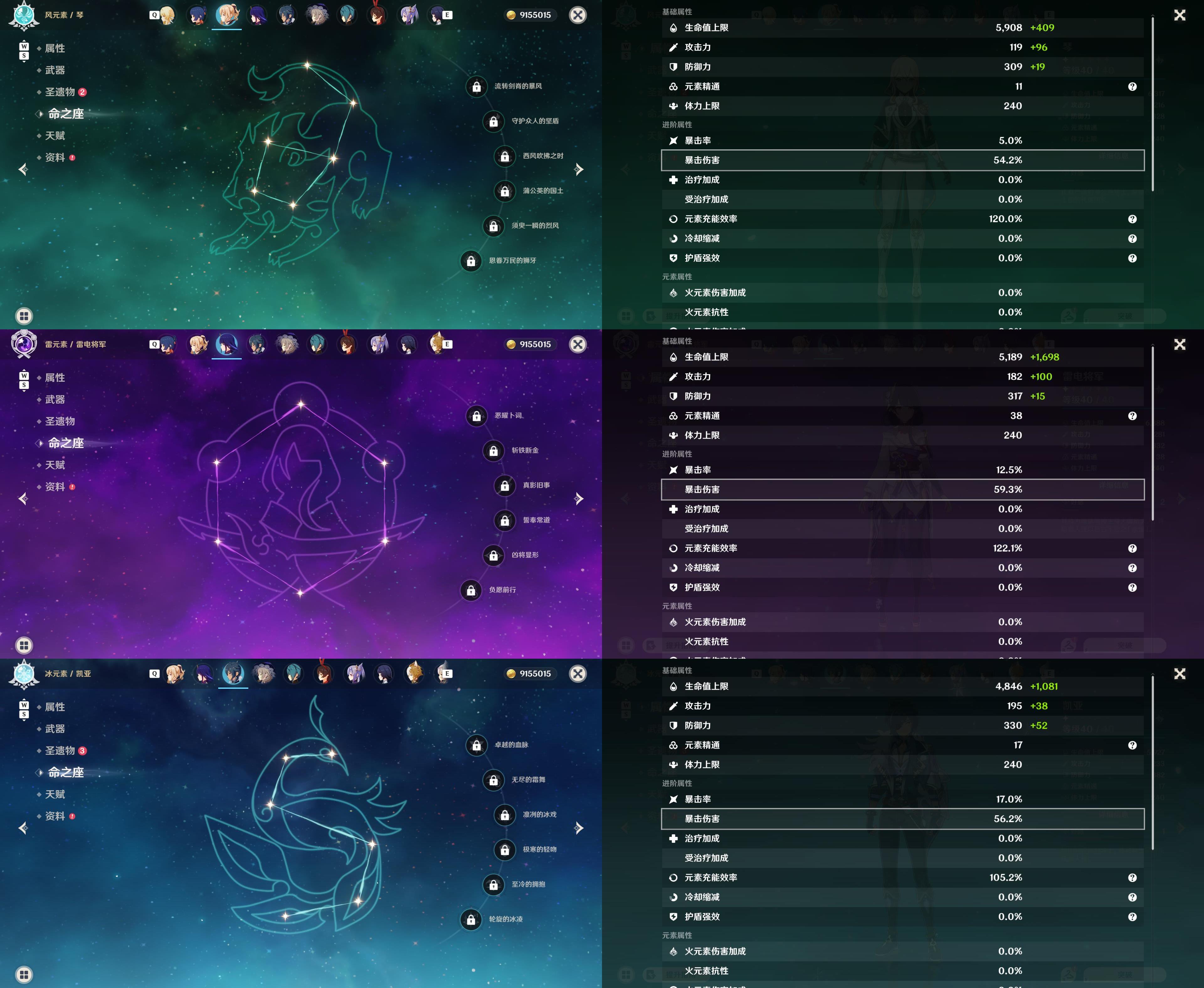View the locked 蒲公英的国土 constellation
The image size is (1204, 988).
(505, 191)
